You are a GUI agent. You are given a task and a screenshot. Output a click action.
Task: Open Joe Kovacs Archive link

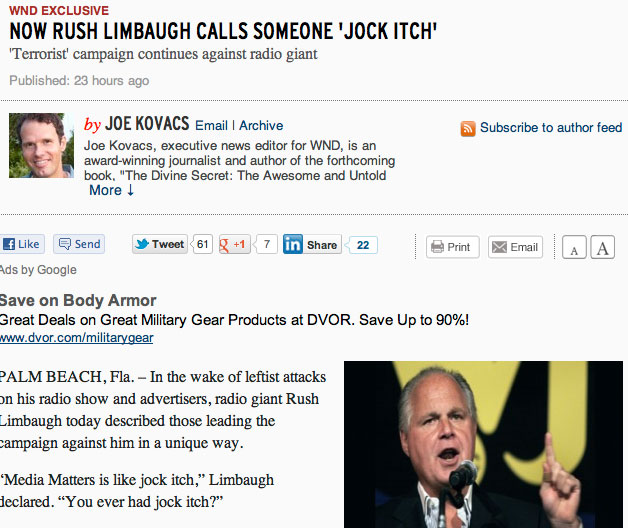coord(261,125)
